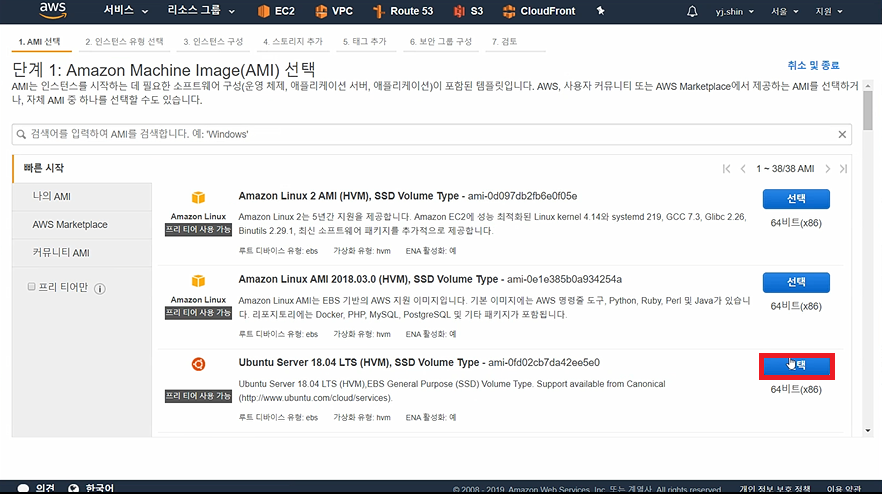Open the Route 53 shortcut
The image size is (882, 494).
point(403,11)
